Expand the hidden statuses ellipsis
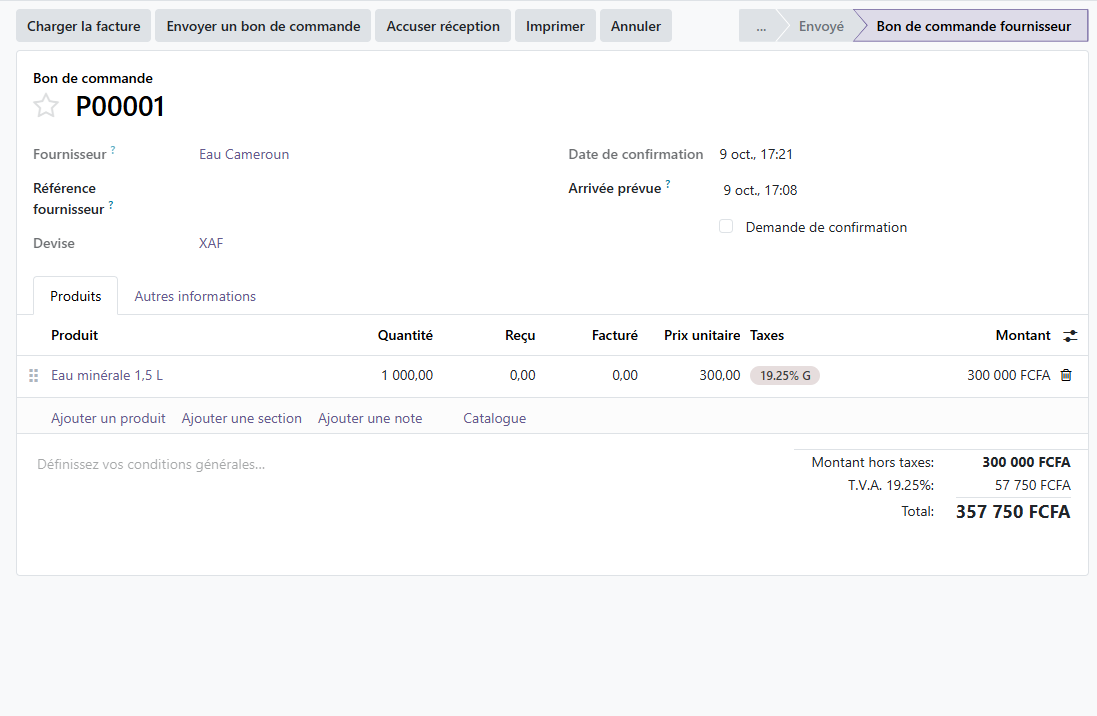This screenshot has height=716, width=1097. click(x=760, y=27)
